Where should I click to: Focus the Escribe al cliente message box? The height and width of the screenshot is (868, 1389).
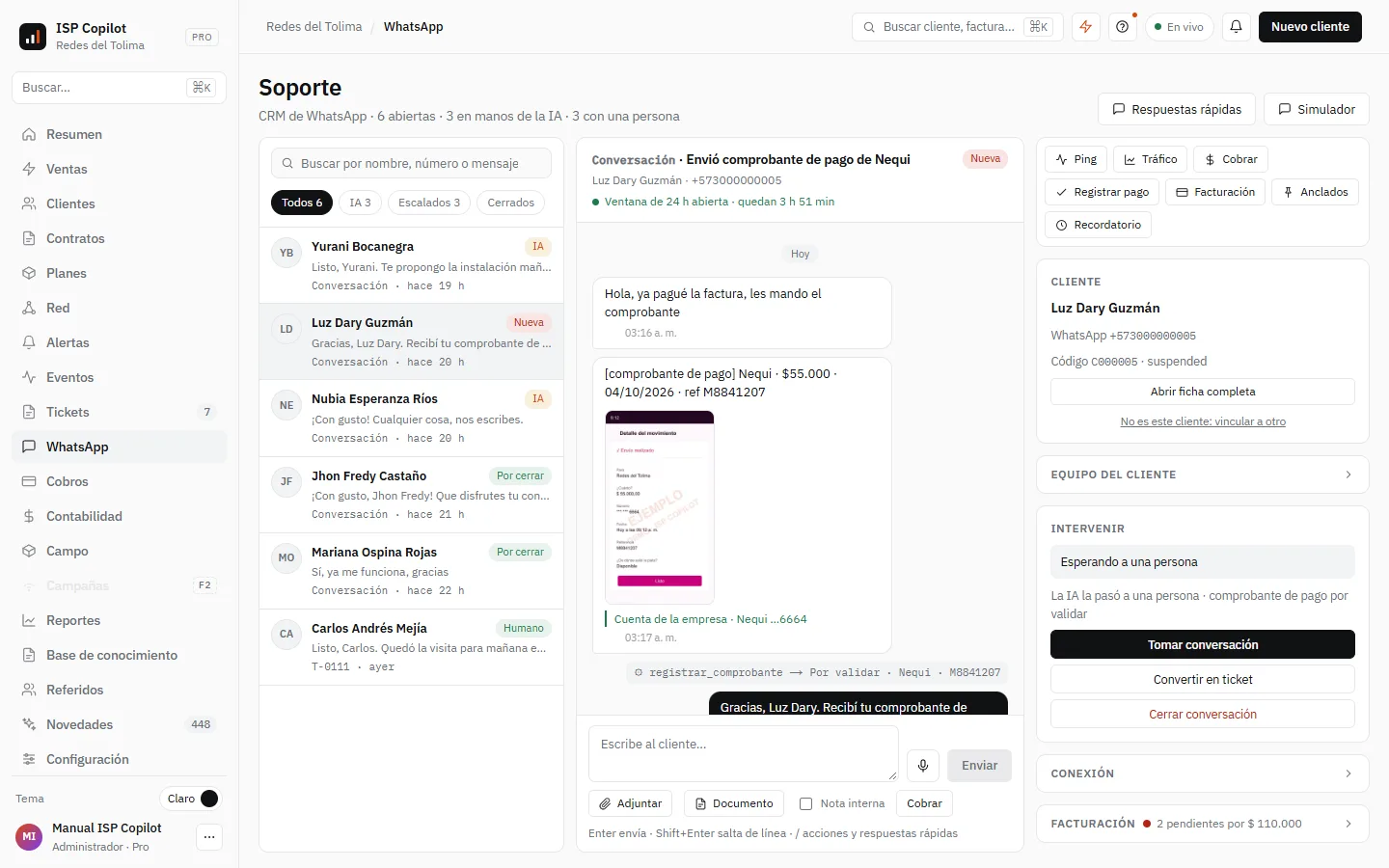(x=744, y=753)
